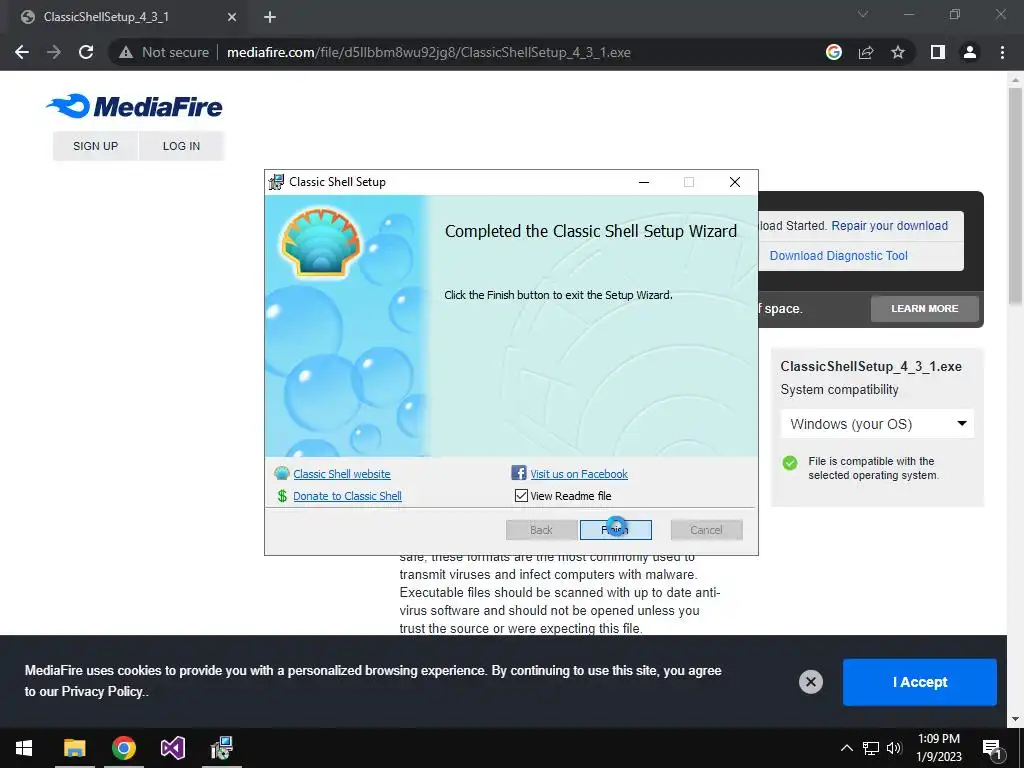Click the Finish button in Classic Shell Setup
1024x768 pixels.
(615, 530)
